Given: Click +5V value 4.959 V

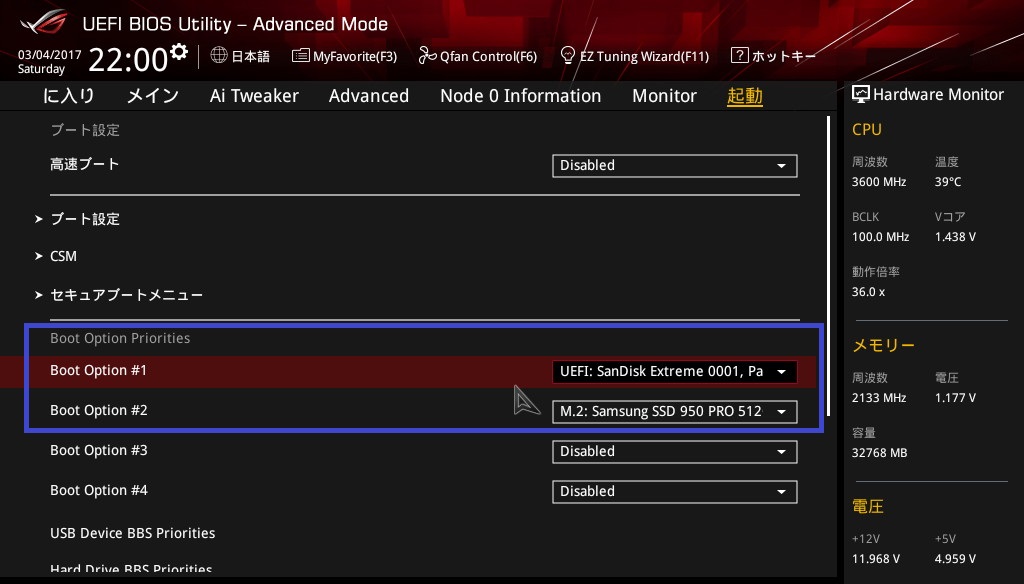Looking at the screenshot, I should pyautogui.click(x=955, y=559).
